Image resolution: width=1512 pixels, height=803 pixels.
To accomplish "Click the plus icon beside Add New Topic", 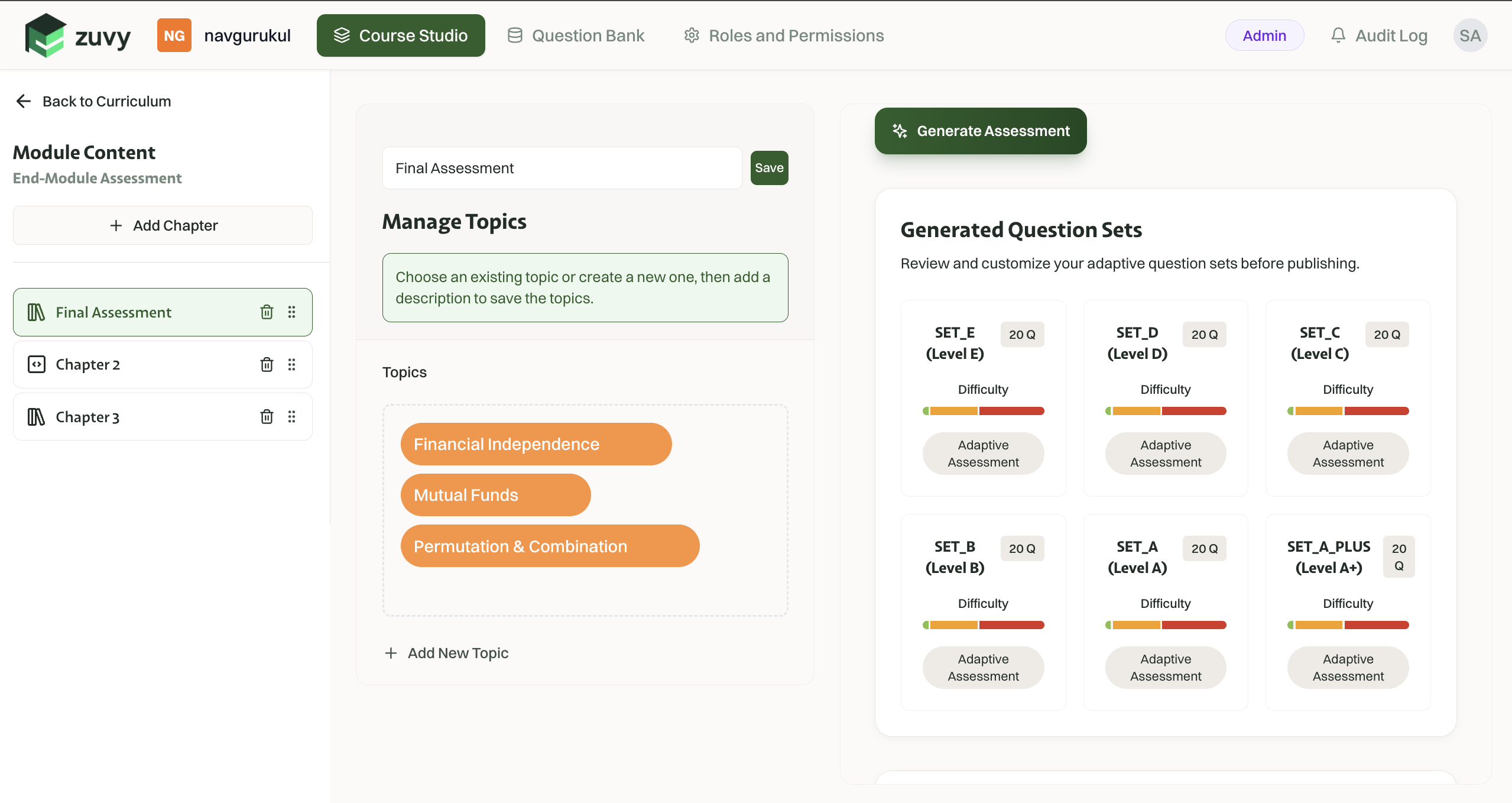I will pyautogui.click(x=391, y=653).
